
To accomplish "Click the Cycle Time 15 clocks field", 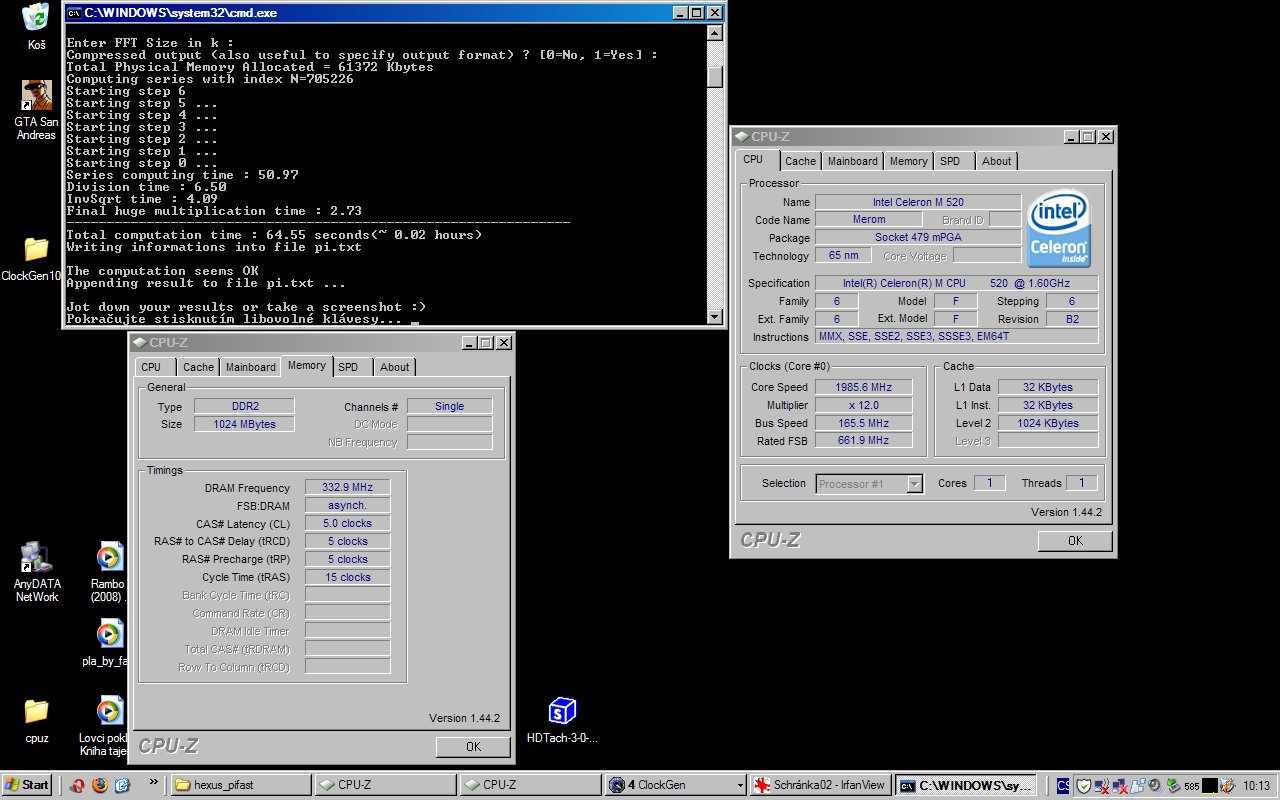I will (347, 577).
